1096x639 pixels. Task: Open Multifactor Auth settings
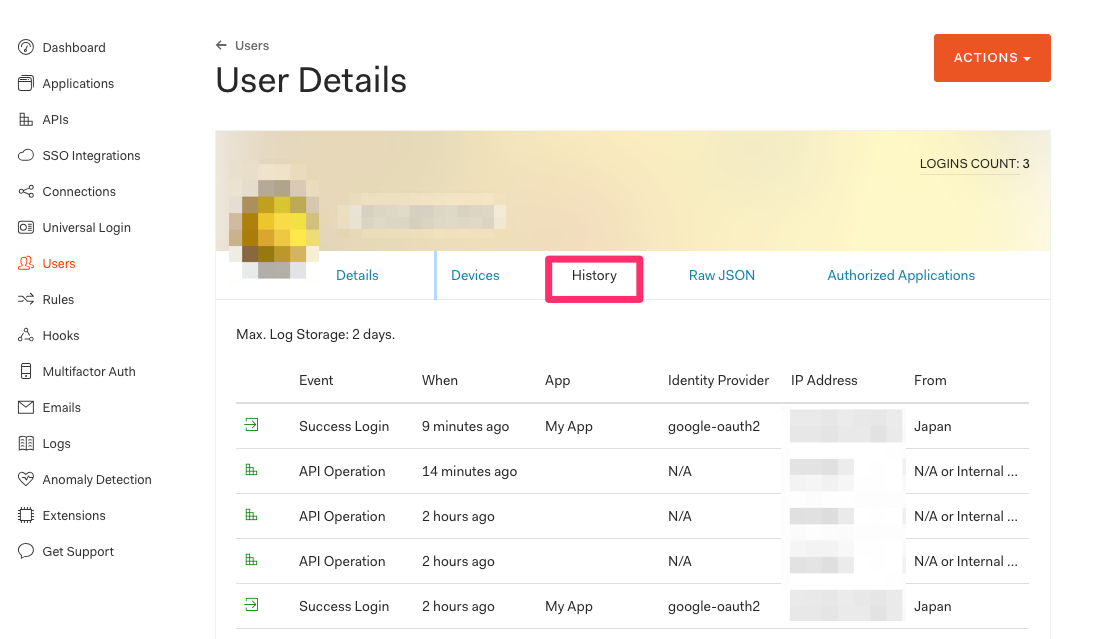point(88,371)
